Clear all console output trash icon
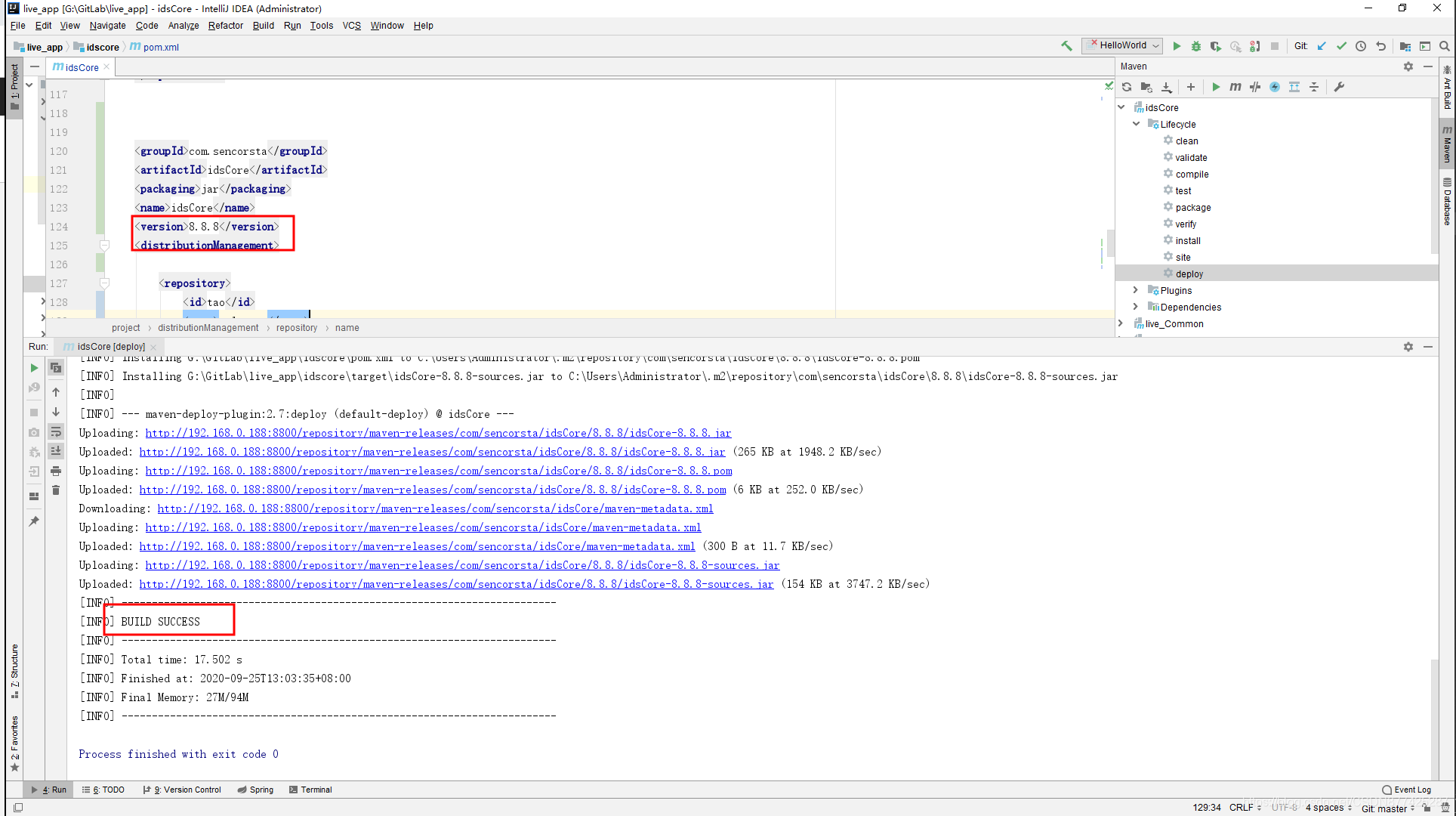Viewport: 1456px width, 816px height. (x=56, y=490)
